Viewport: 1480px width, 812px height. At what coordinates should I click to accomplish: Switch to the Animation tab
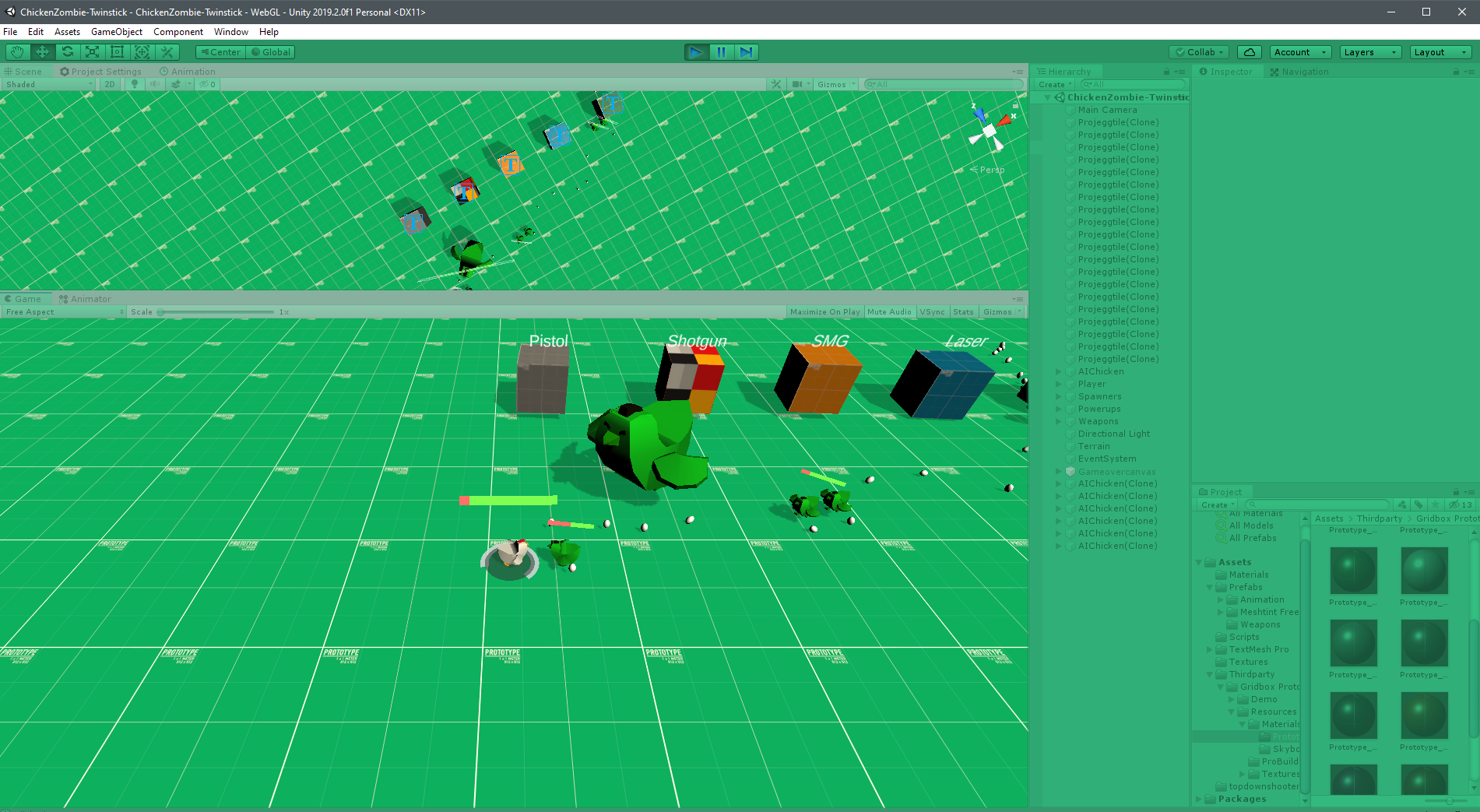click(x=188, y=72)
